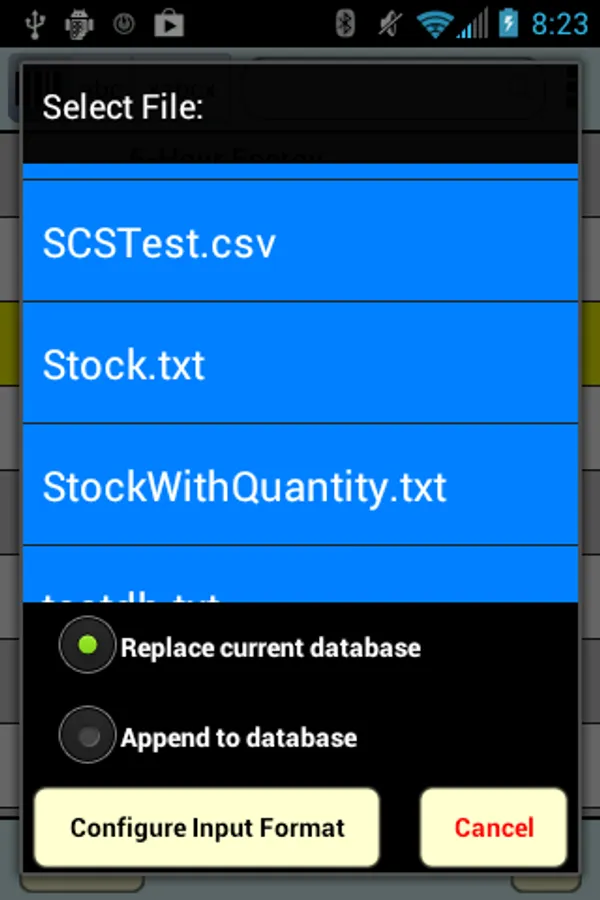
Task: Tap the Select File: dialog title
Action: [x=123, y=107]
